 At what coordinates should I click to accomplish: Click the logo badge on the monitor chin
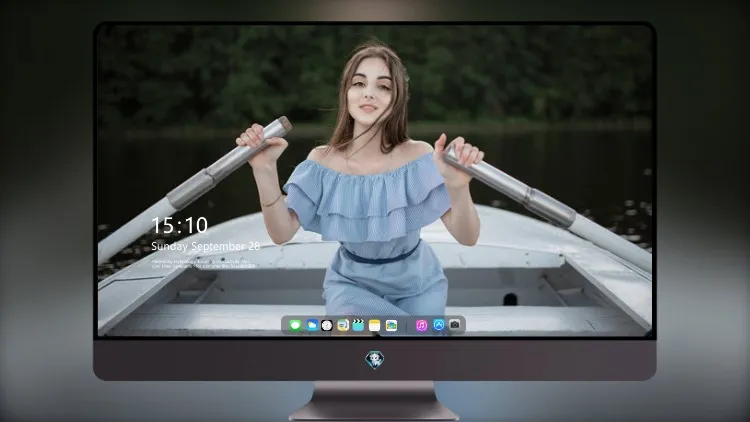click(375, 360)
